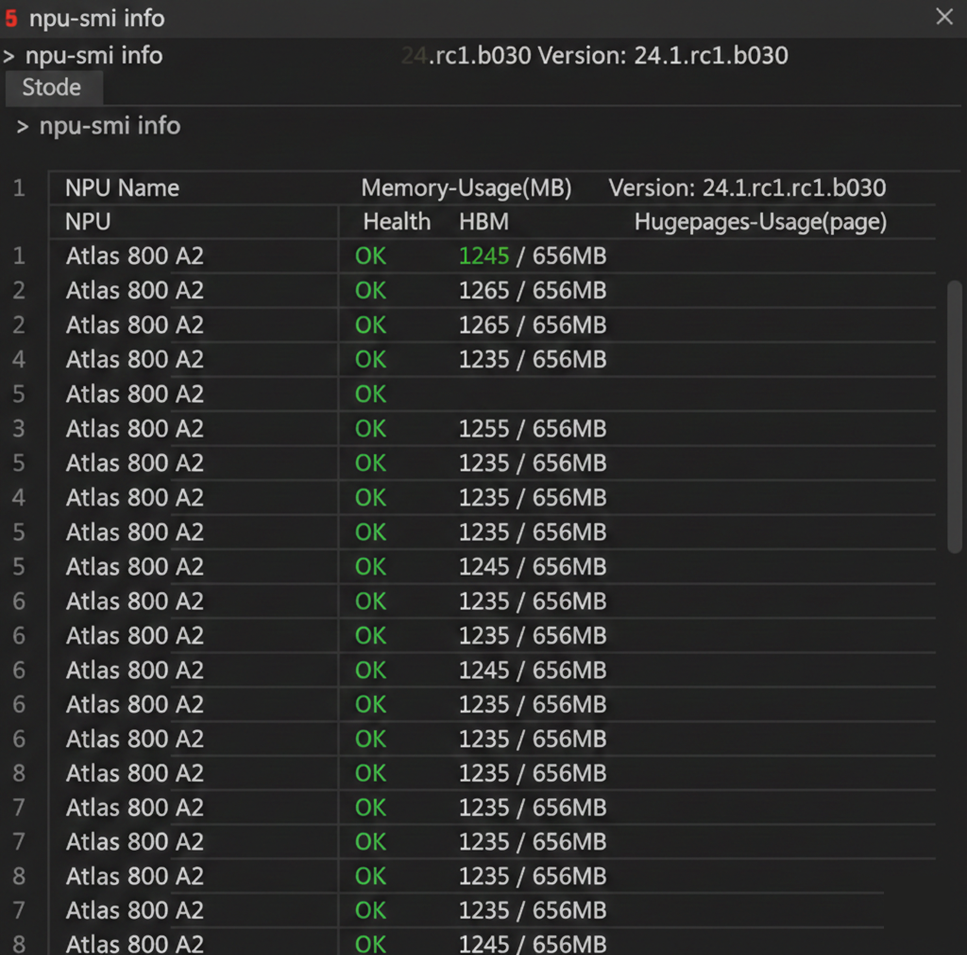Select the 'HBM' column header
This screenshot has width=967, height=955.
click(x=484, y=222)
